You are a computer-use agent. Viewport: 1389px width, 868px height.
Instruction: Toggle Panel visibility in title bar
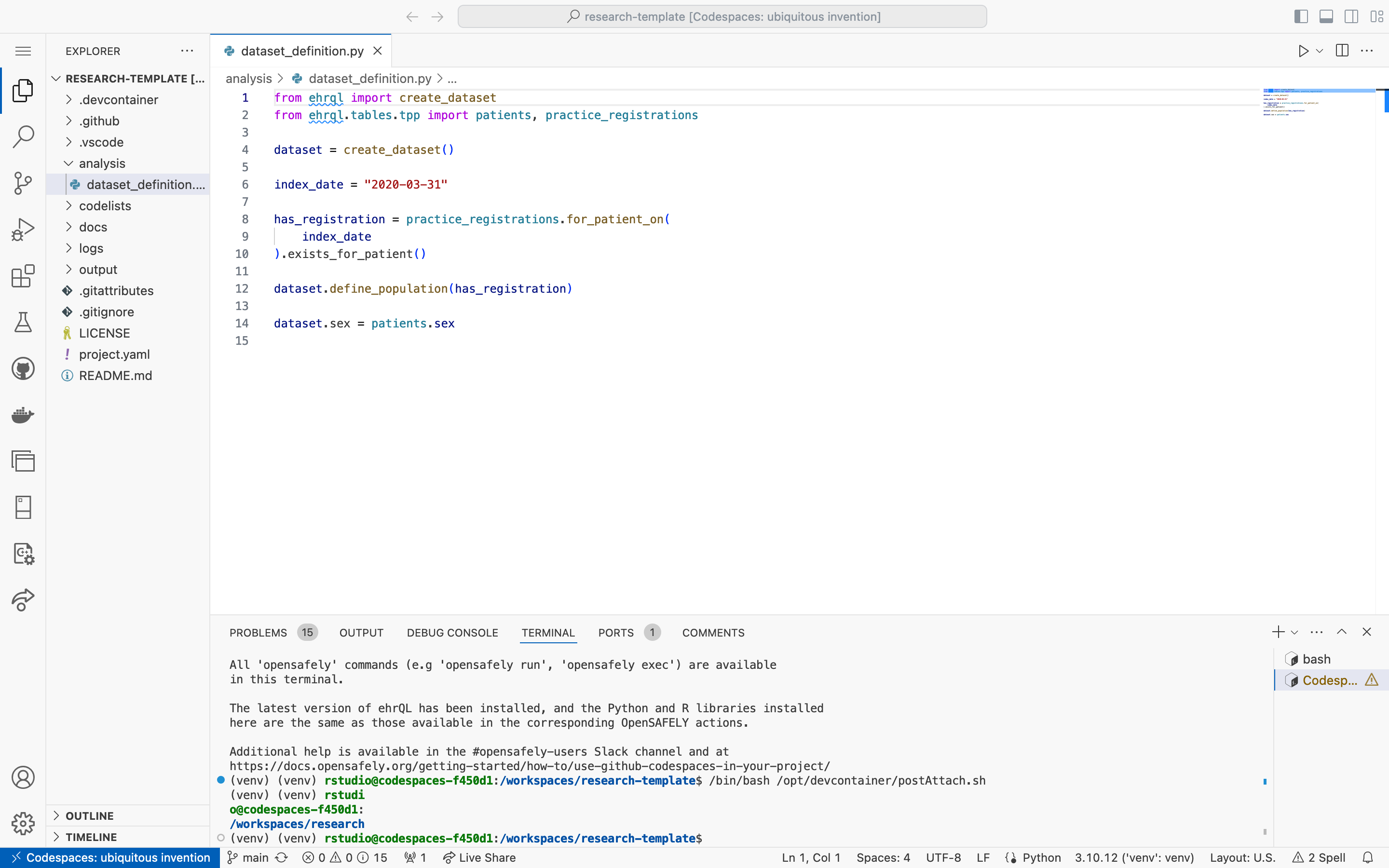[x=1326, y=17]
